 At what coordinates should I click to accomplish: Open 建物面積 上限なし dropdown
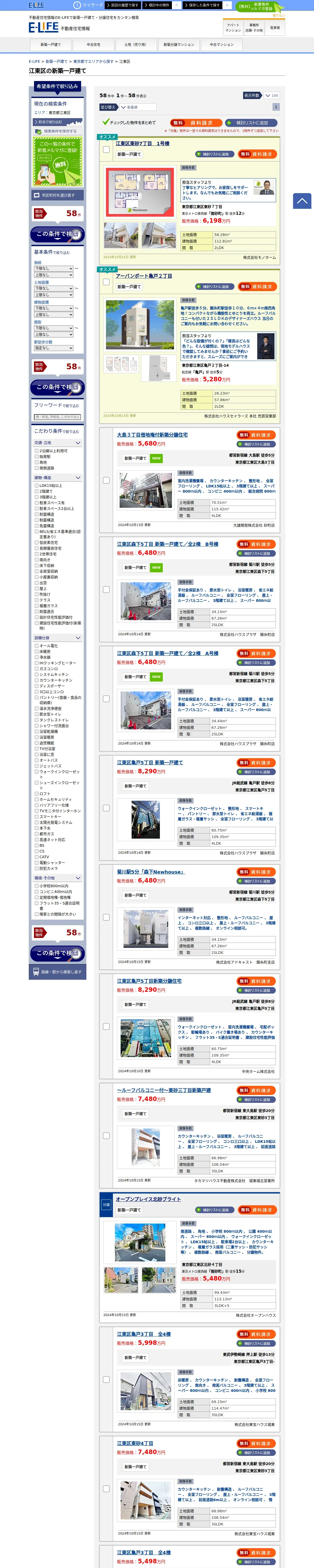[54, 315]
